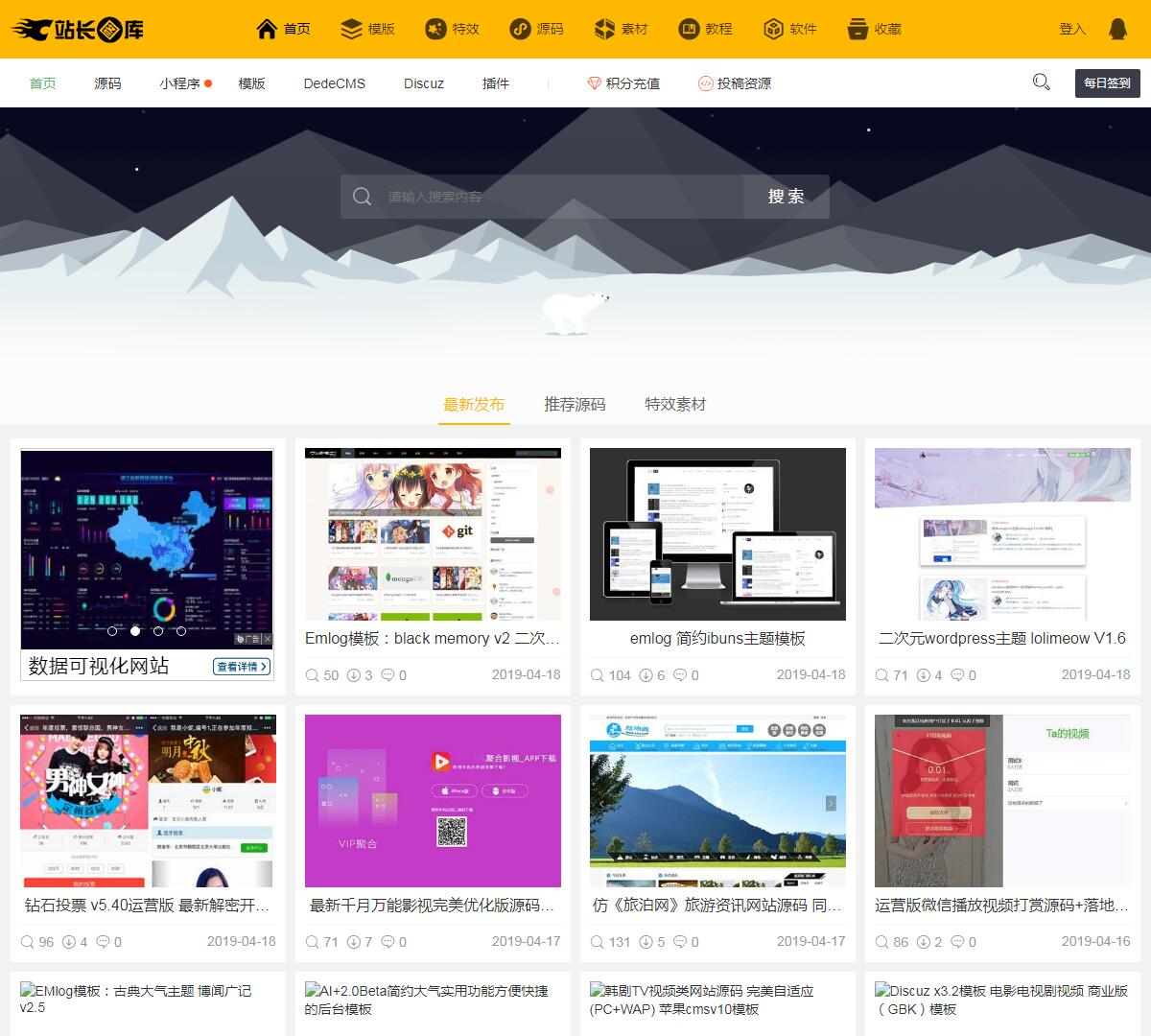Select 小程序 in the sub-navigation

[180, 83]
